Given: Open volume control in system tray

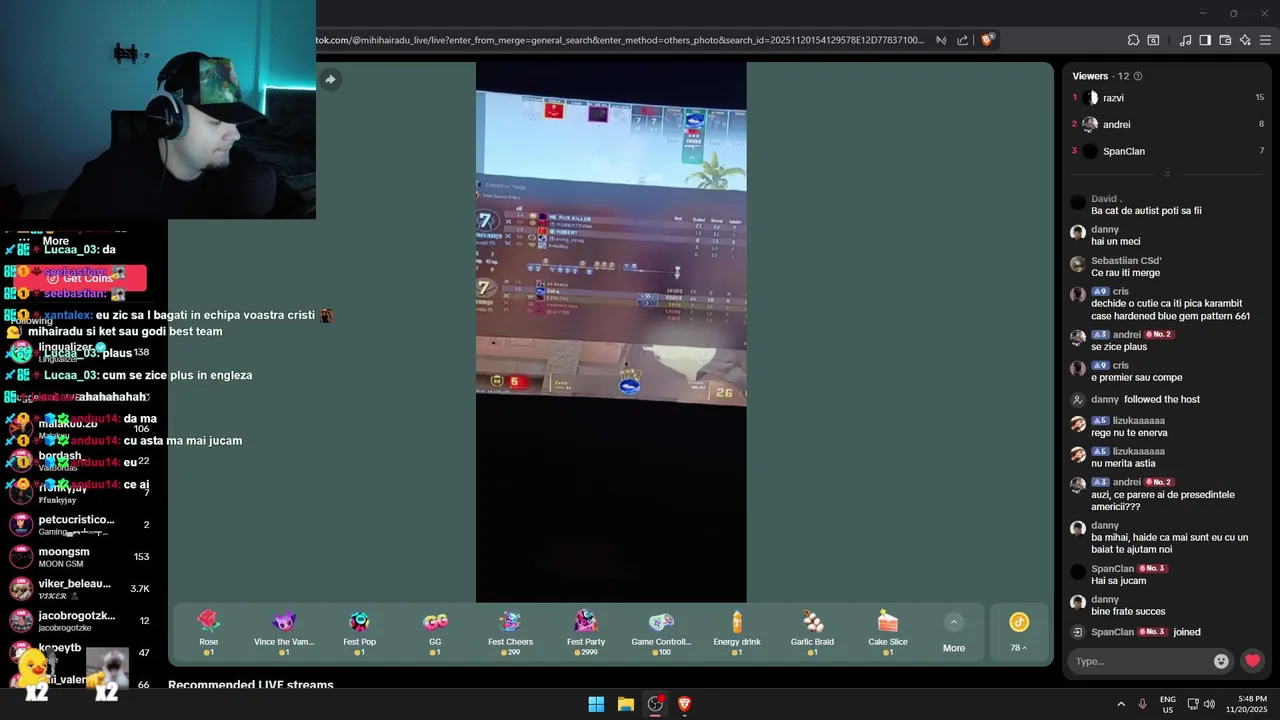Looking at the screenshot, I should pyautogui.click(x=1209, y=704).
